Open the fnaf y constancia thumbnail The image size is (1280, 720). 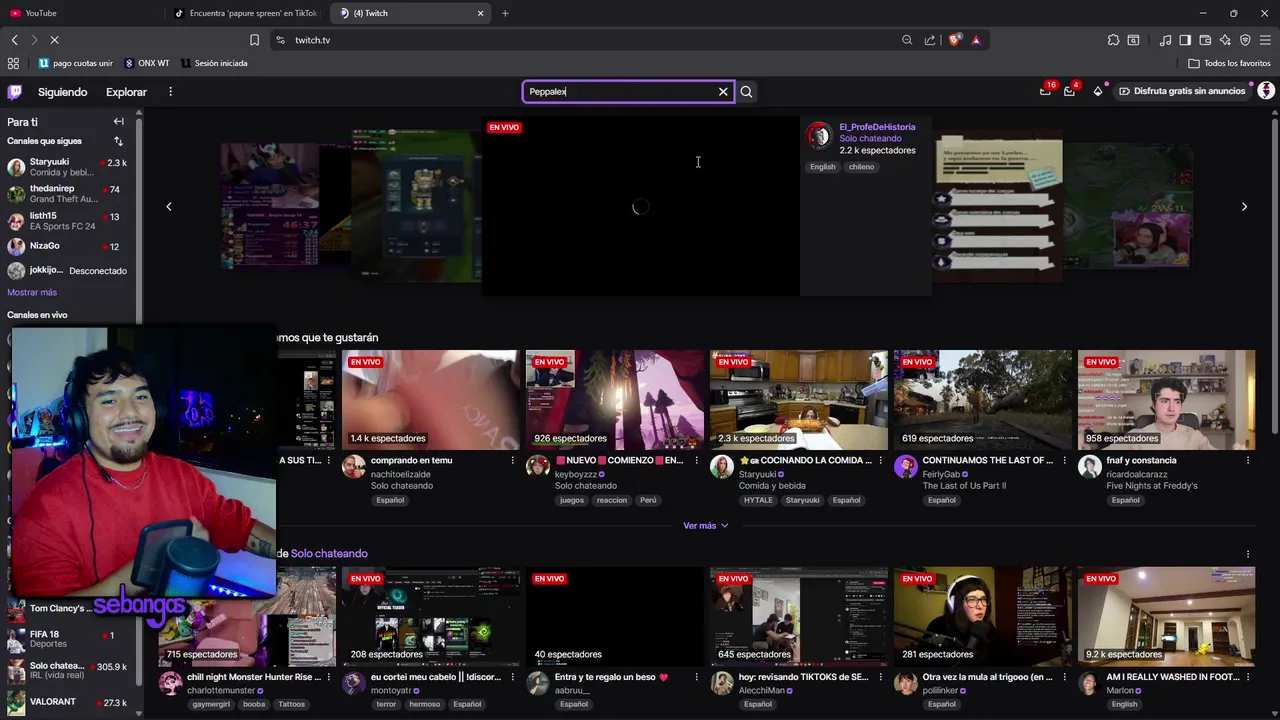(x=1166, y=400)
